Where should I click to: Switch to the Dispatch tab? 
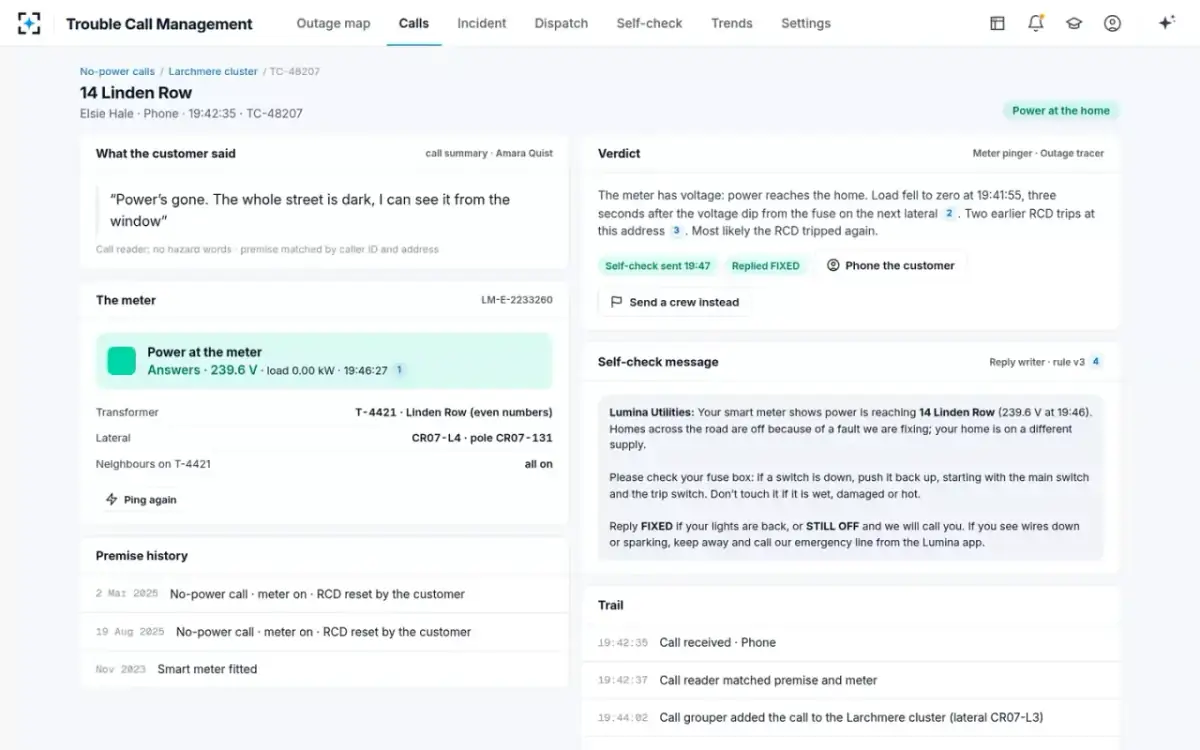561,23
